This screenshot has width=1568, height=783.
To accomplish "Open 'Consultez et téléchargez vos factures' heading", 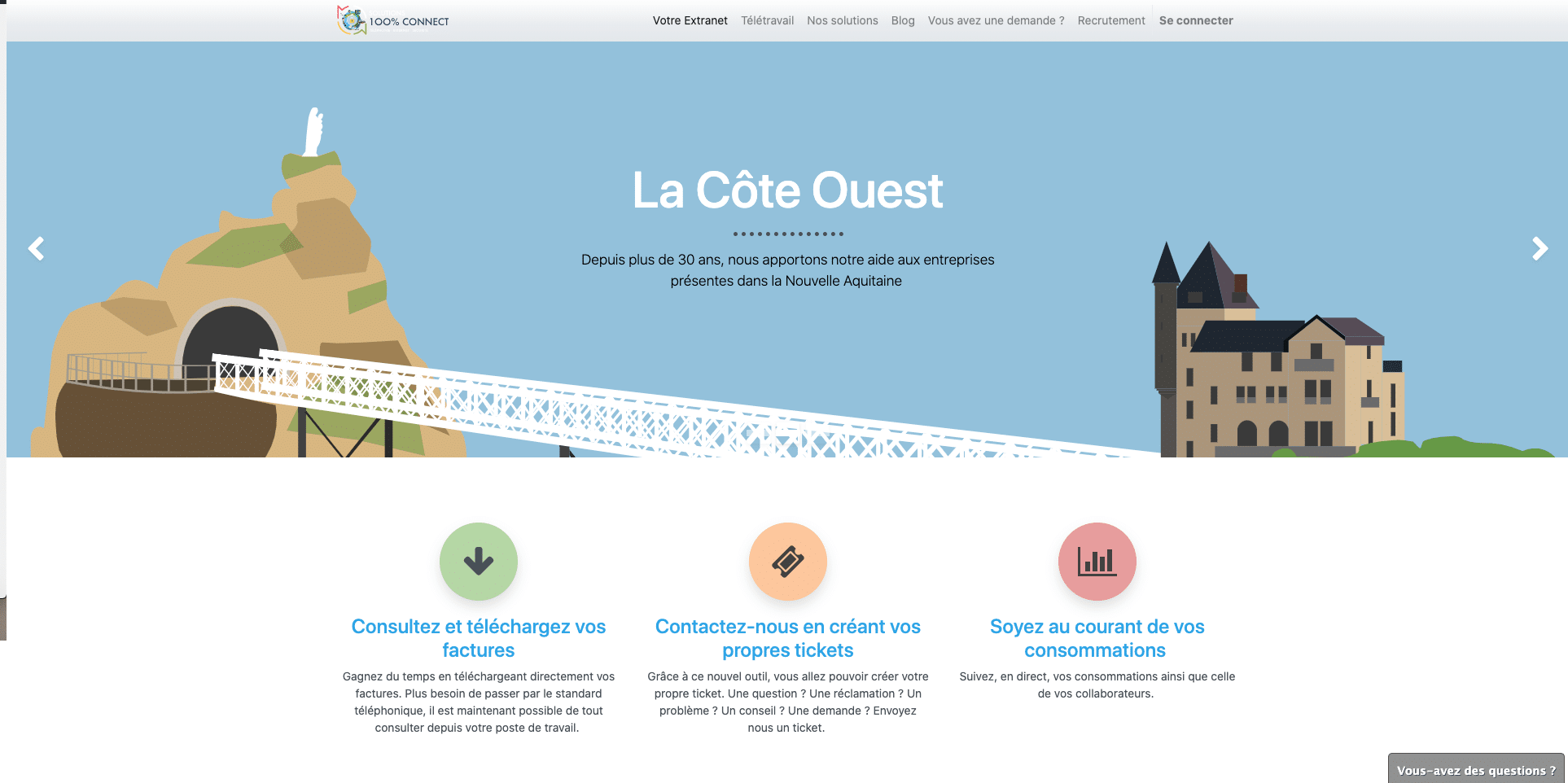I will pos(479,638).
